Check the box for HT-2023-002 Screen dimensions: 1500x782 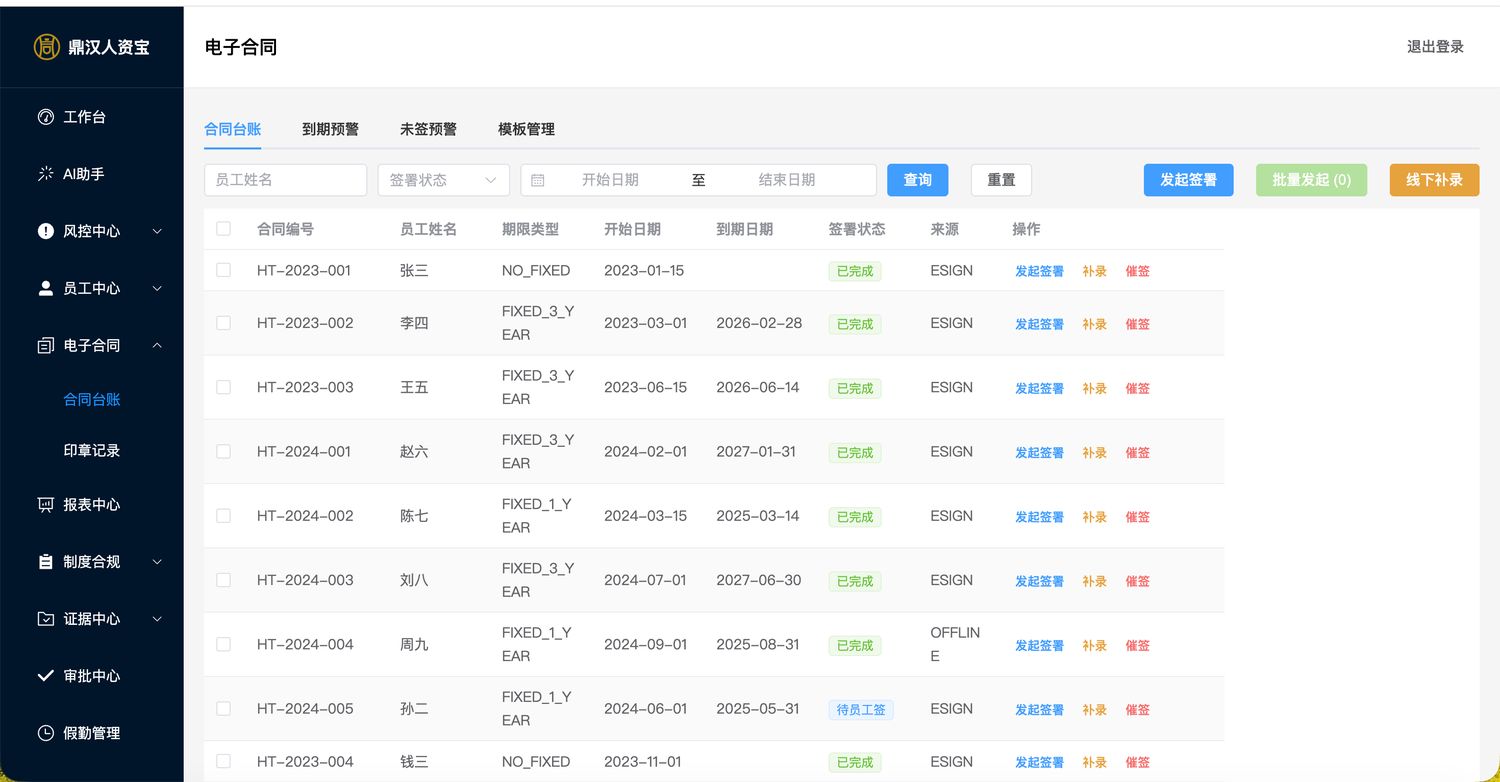pos(223,323)
